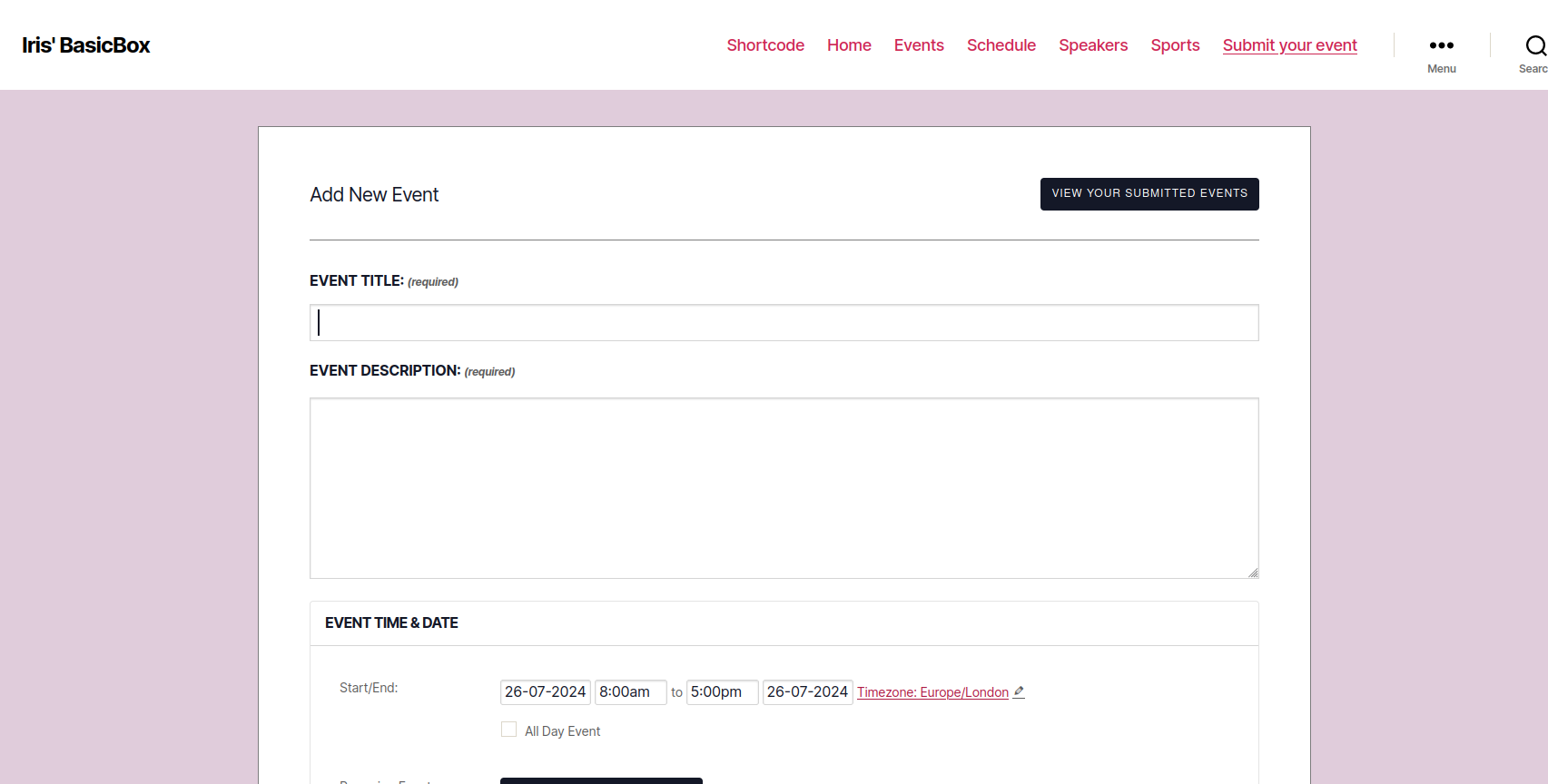Click inside the Event Description text area

pos(784,487)
